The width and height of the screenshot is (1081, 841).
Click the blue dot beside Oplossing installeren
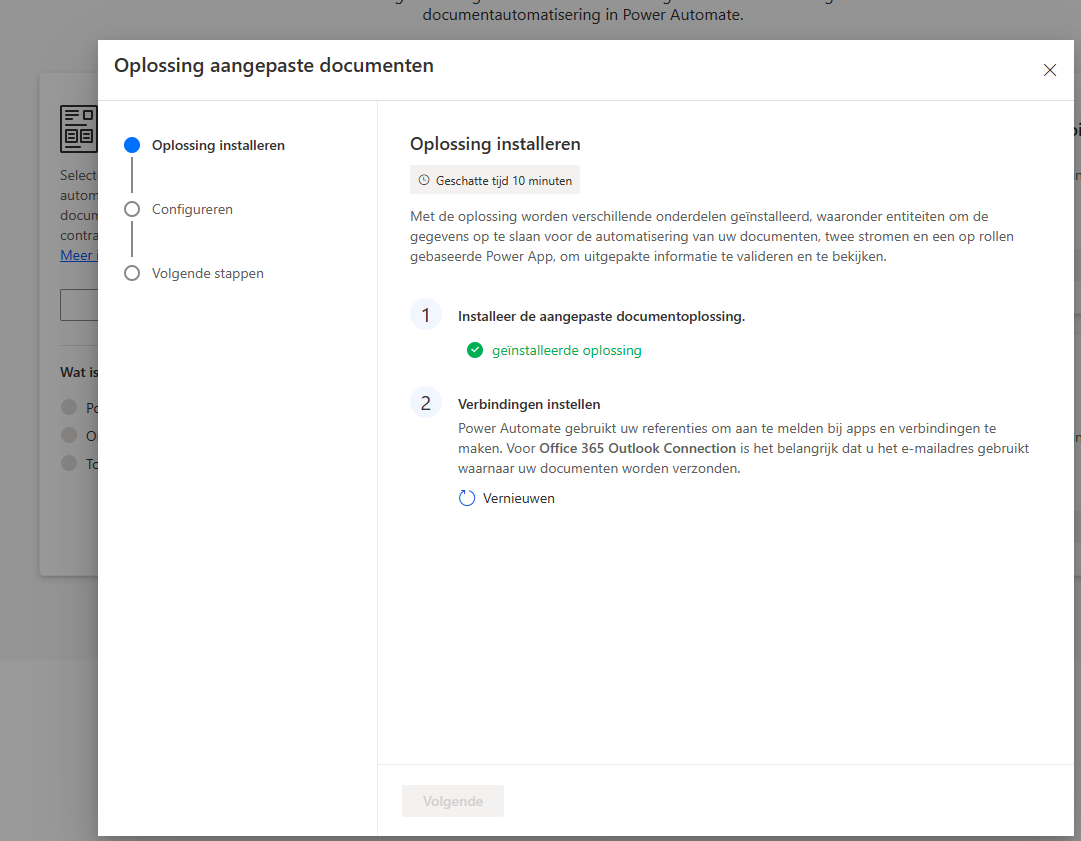tap(132, 145)
